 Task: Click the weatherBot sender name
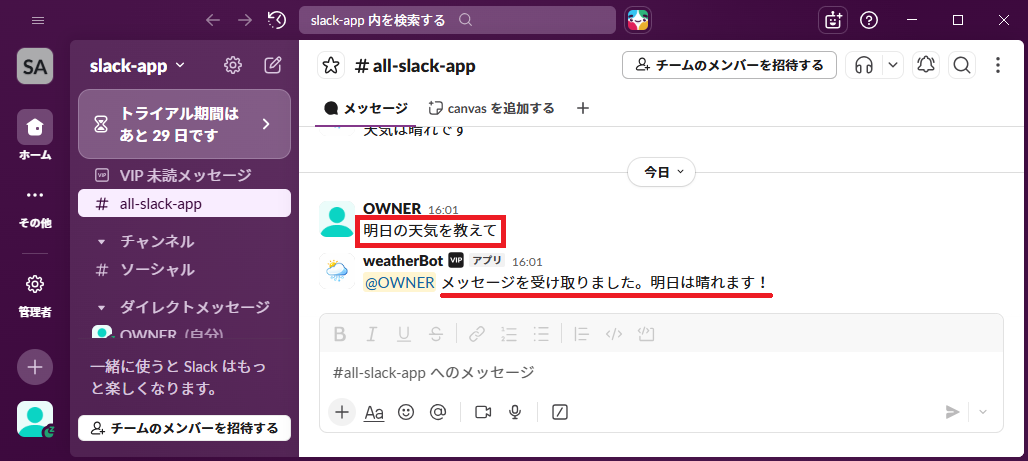point(403,260)
